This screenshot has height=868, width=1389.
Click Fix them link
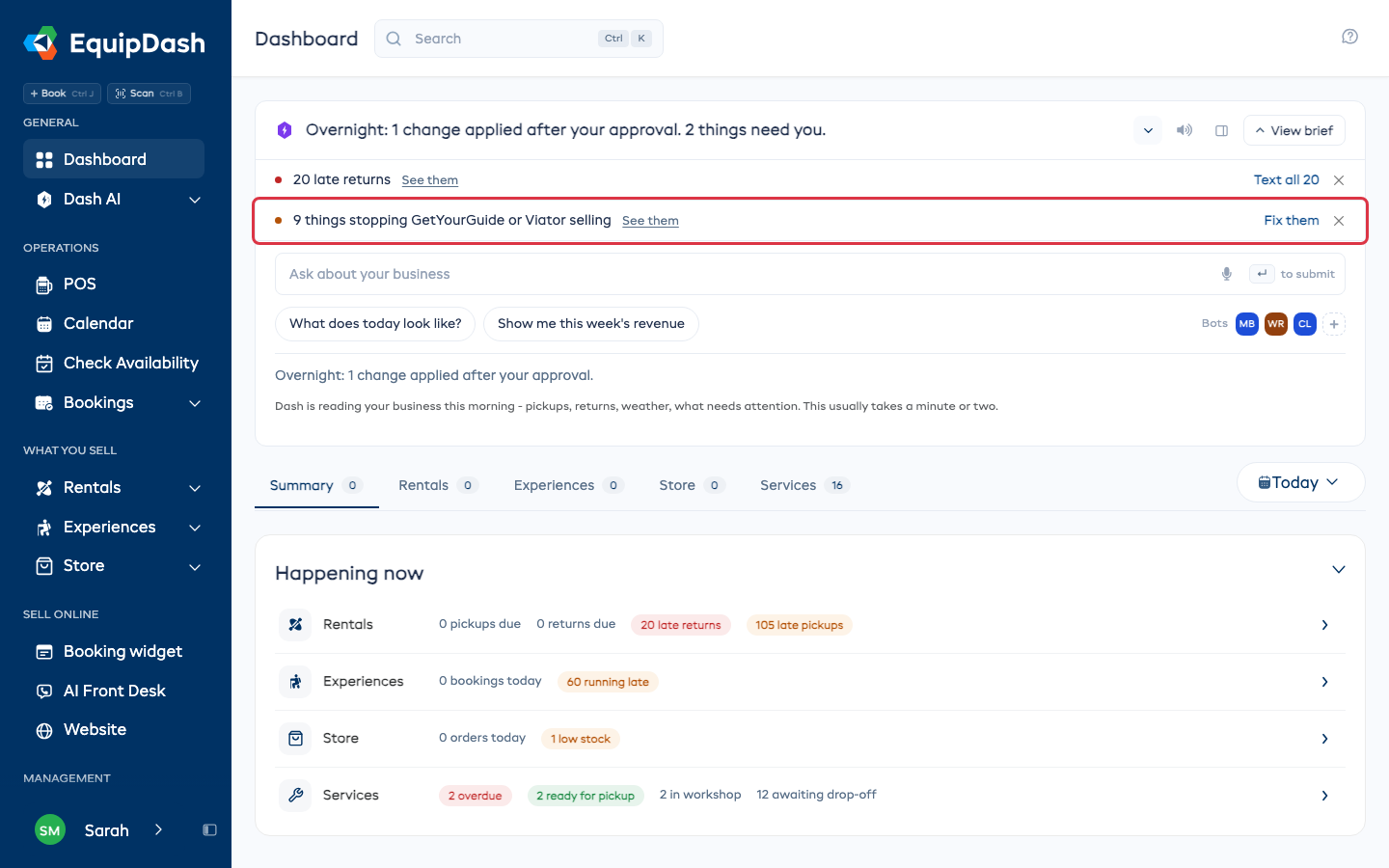[1292, 221]
